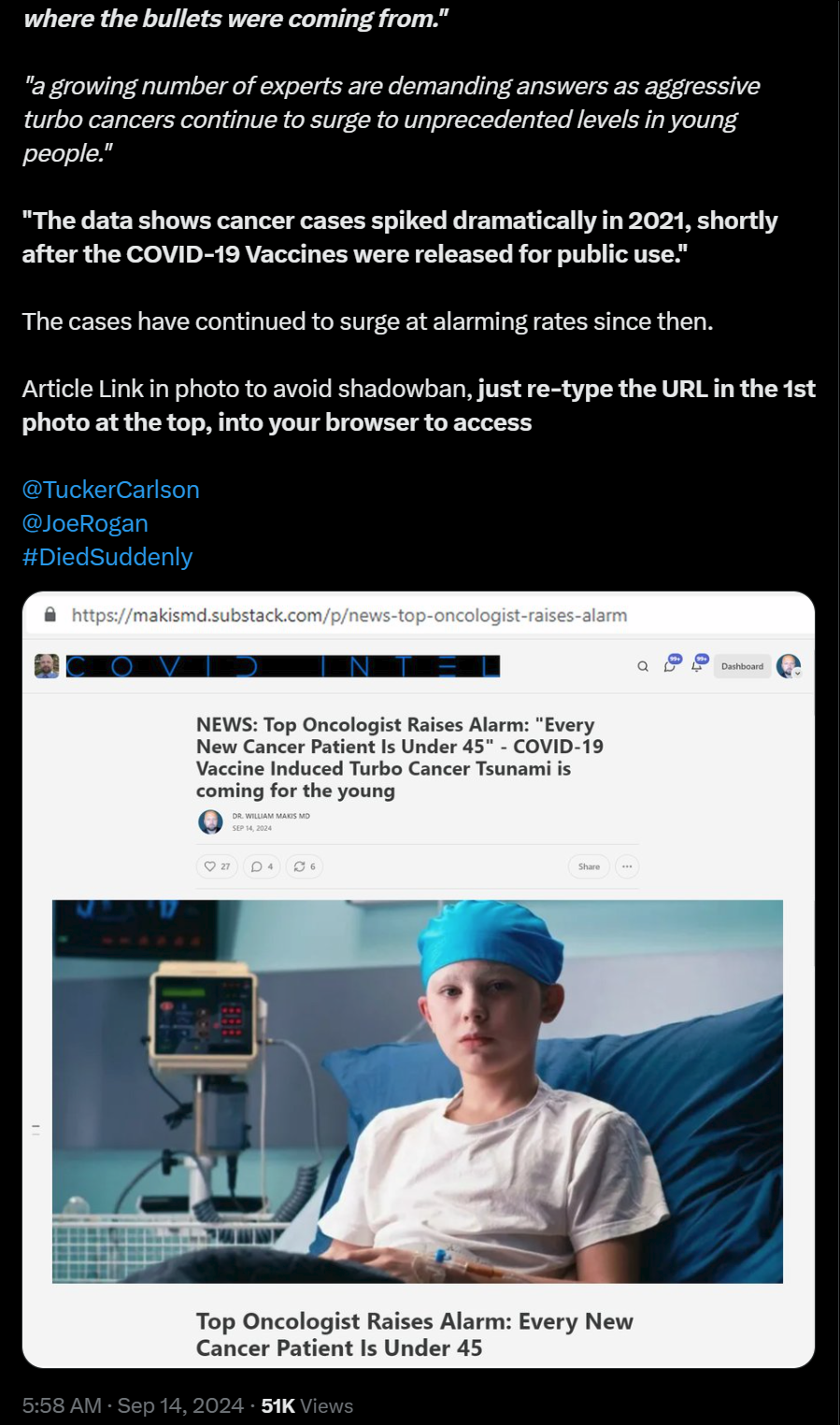Viewport: 840px width, 1425px height.
Task: Click the makismd.substack.com URL address field
Action: point(349,615)
